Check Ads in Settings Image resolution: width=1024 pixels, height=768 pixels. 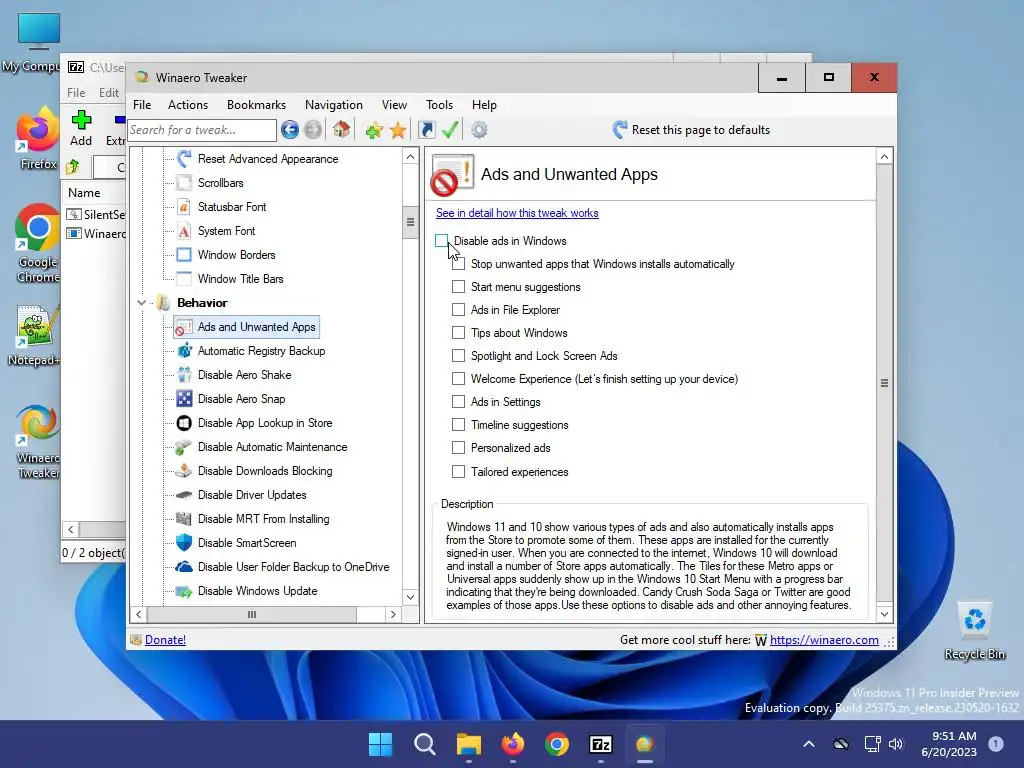coord(458,402)
